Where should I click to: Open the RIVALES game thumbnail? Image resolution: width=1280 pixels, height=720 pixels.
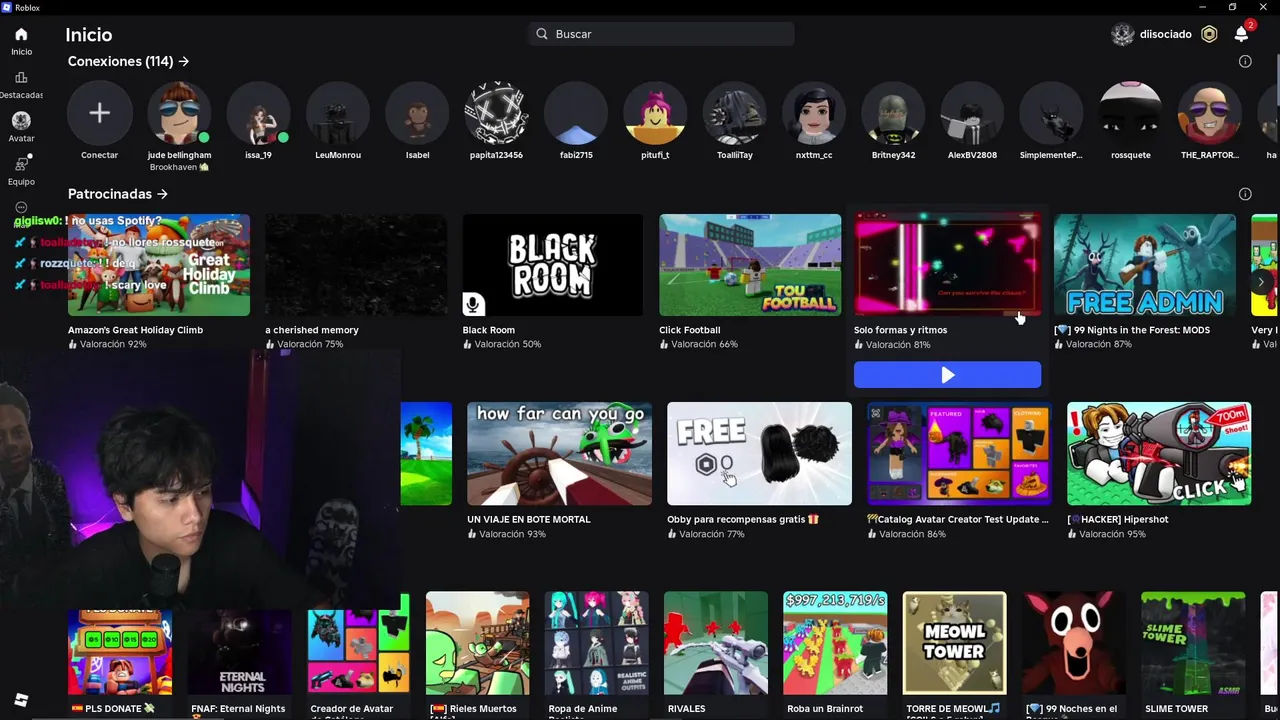pos(716,643)
